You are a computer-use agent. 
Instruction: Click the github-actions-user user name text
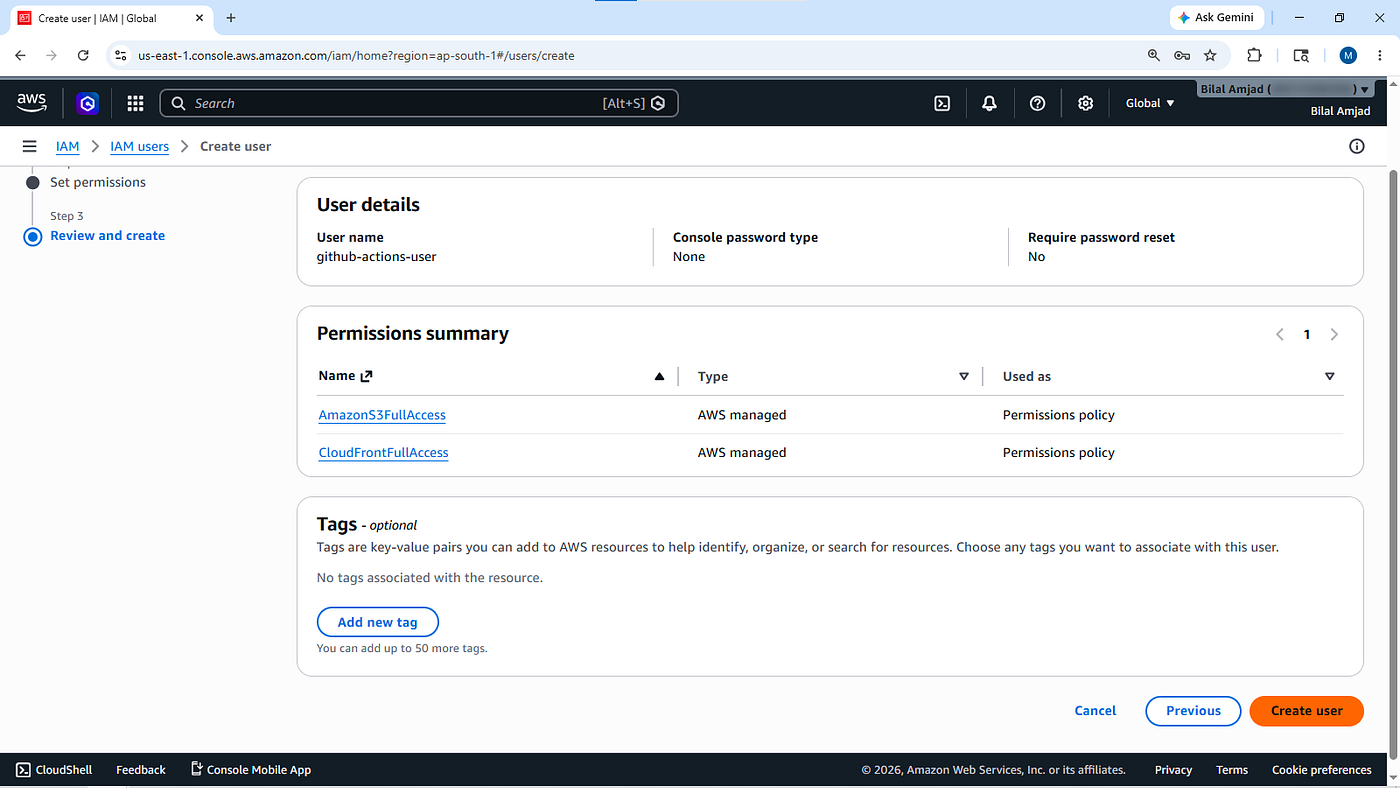(376, 257)
